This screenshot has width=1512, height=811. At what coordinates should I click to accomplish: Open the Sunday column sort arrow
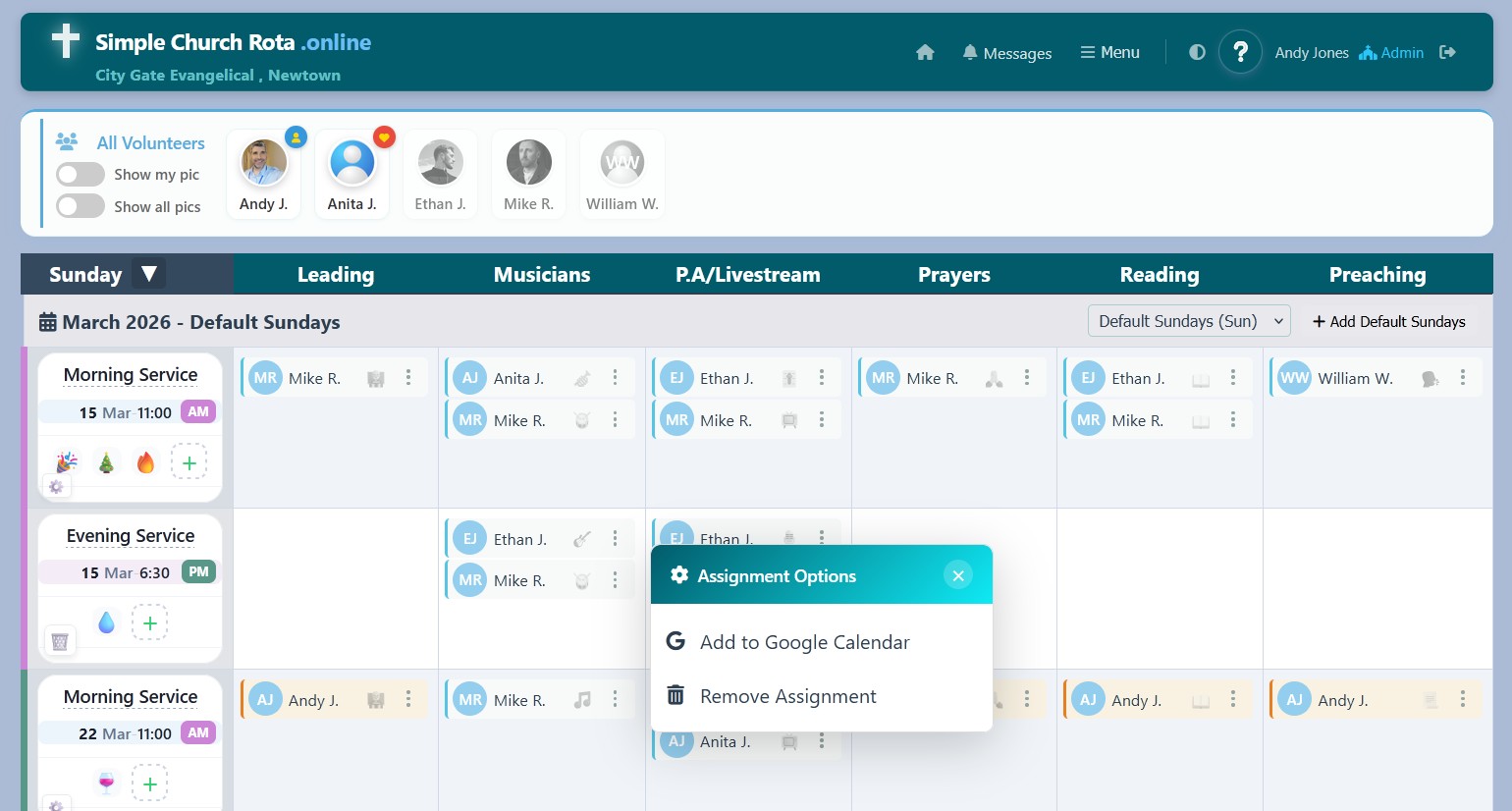149,274
